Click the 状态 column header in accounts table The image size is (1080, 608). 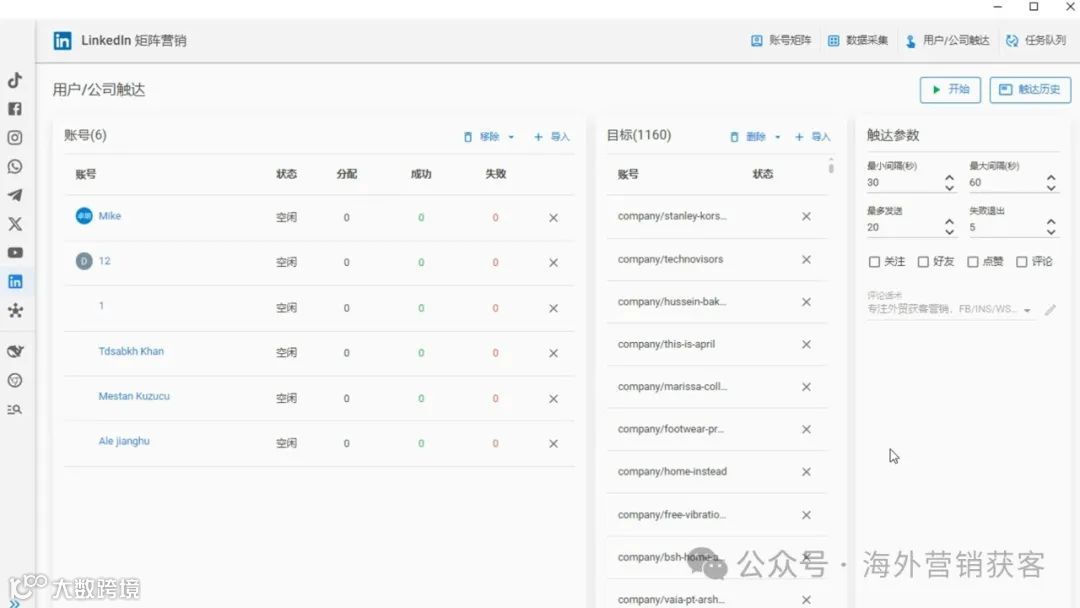click(287, 174)
